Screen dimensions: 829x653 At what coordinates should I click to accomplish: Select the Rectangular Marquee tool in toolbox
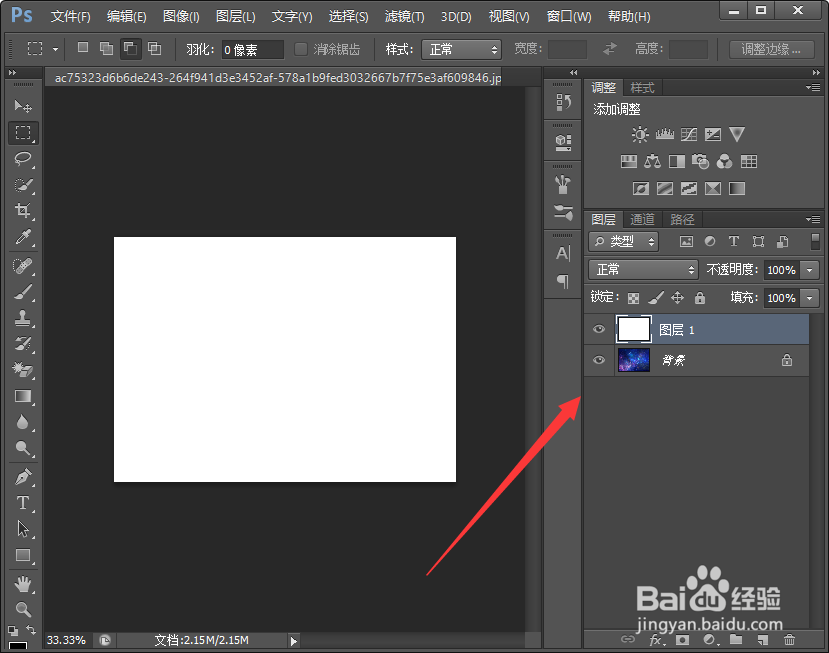23,132
